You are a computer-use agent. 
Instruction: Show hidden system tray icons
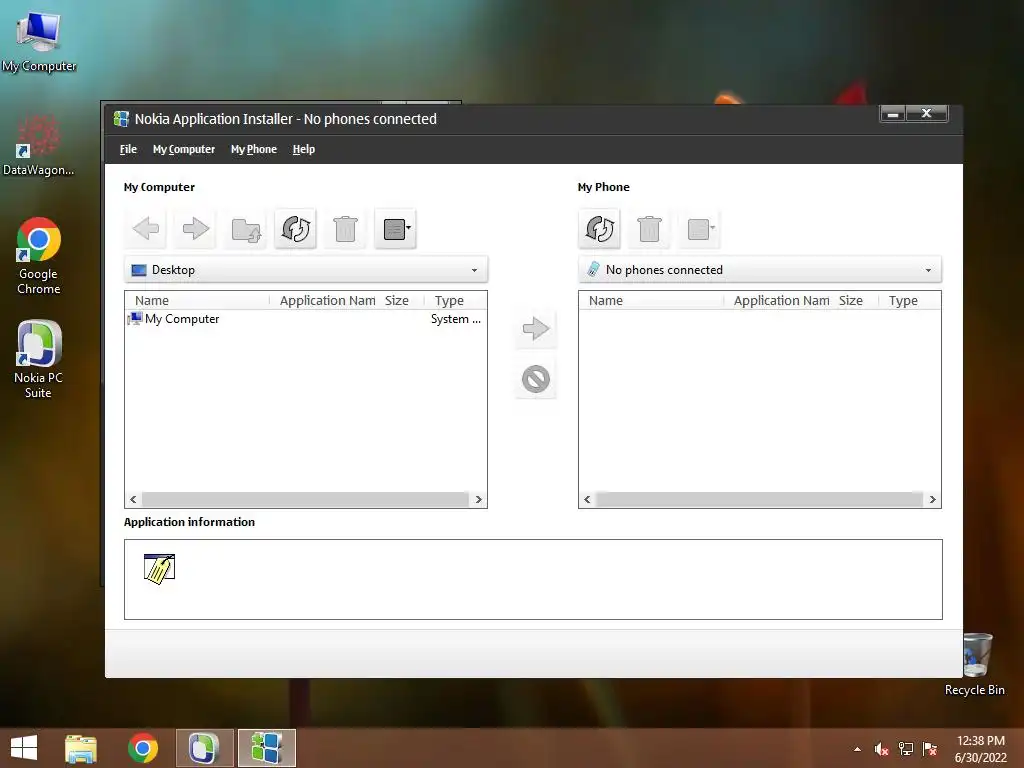tap(857, 750)
